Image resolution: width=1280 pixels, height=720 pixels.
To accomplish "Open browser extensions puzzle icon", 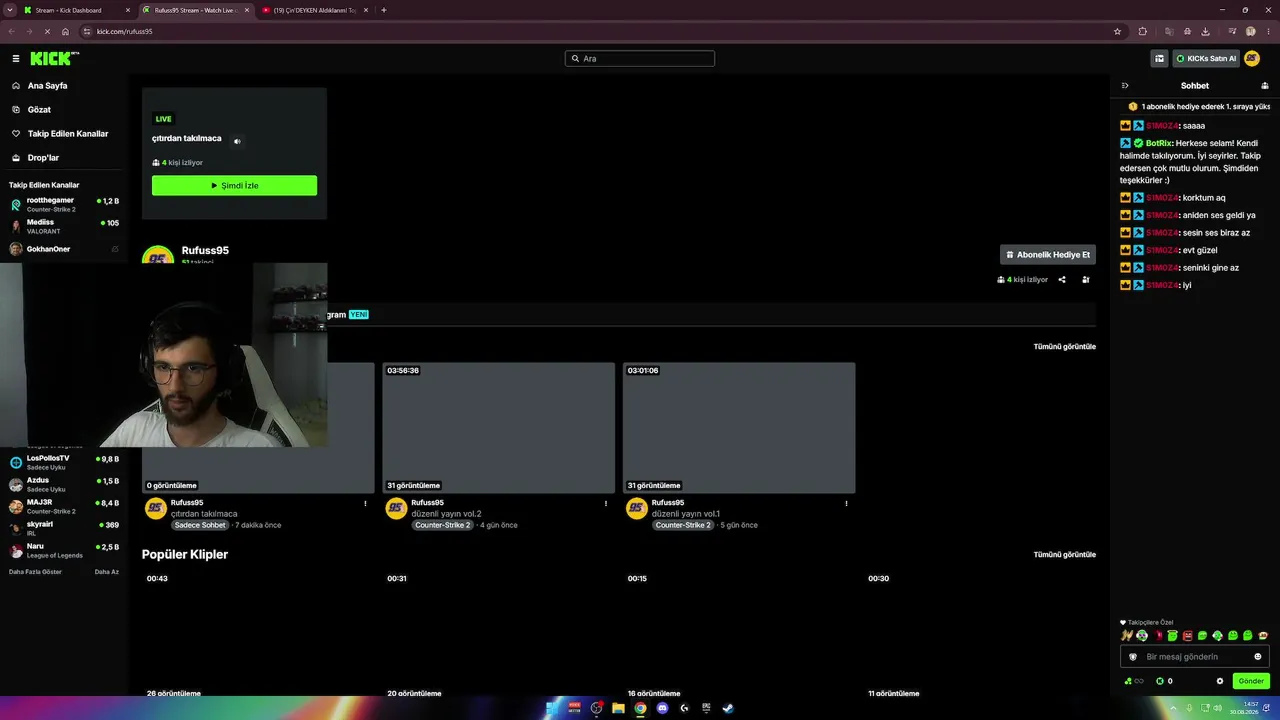I will 1143,31.
